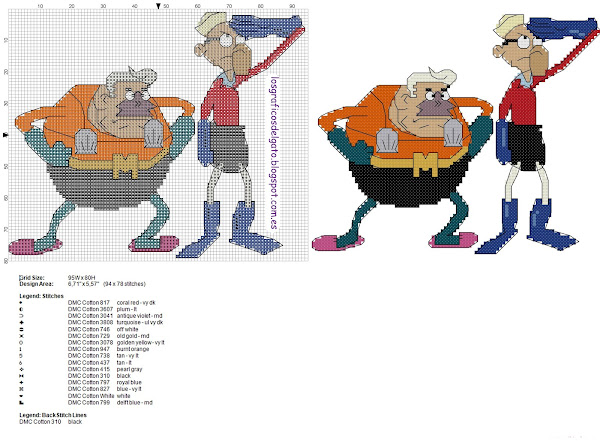The width and height of the screenshot is (600, 441).
Task: Click the left side center arrow marker
Action: [x=6, y=135]
